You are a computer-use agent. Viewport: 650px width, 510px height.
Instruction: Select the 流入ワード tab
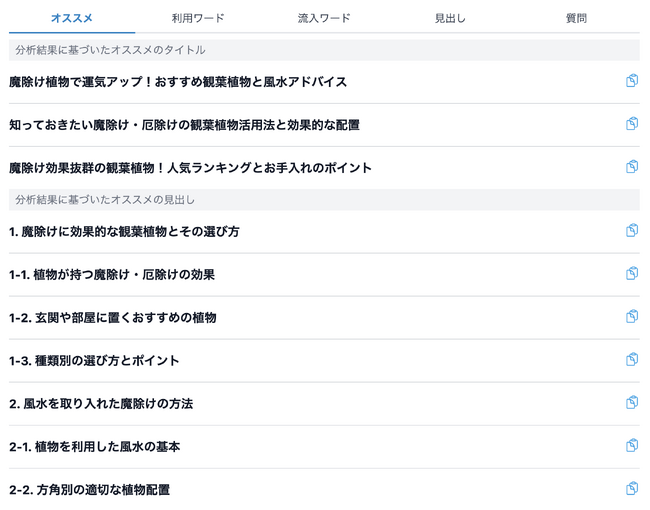click(x=324, y=18)
